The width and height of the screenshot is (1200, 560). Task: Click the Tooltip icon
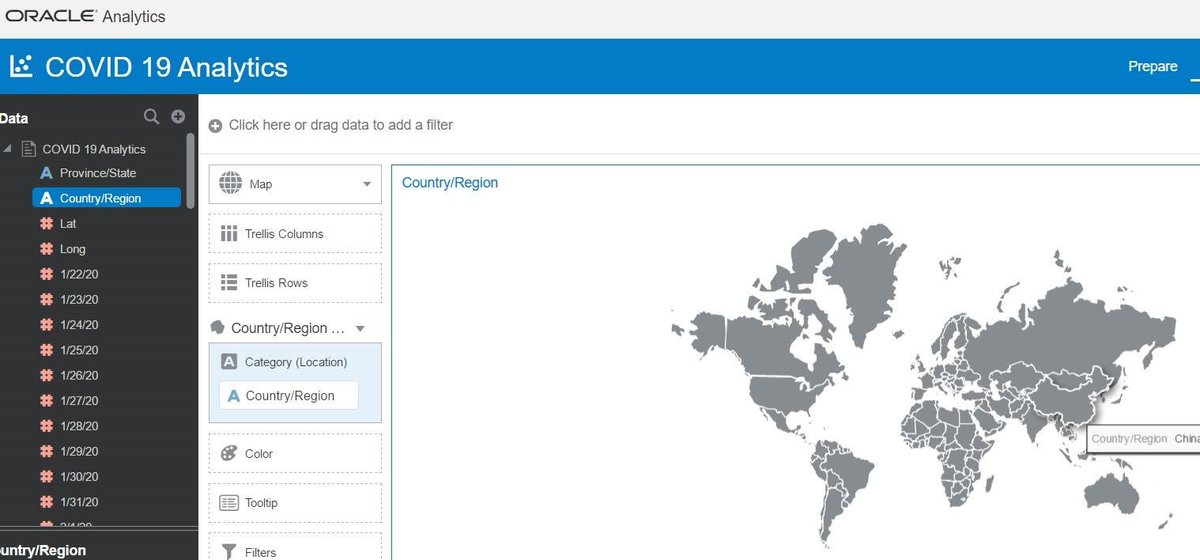(x=229, y=503)
